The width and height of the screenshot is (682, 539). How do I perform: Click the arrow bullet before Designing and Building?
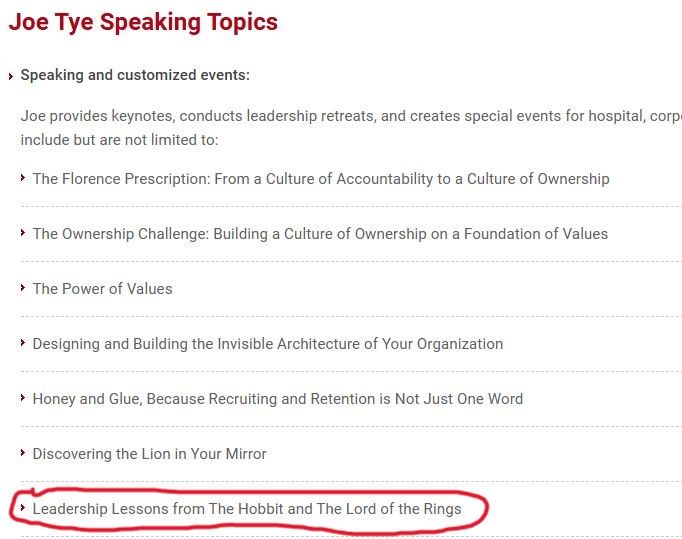click(23, 342)
